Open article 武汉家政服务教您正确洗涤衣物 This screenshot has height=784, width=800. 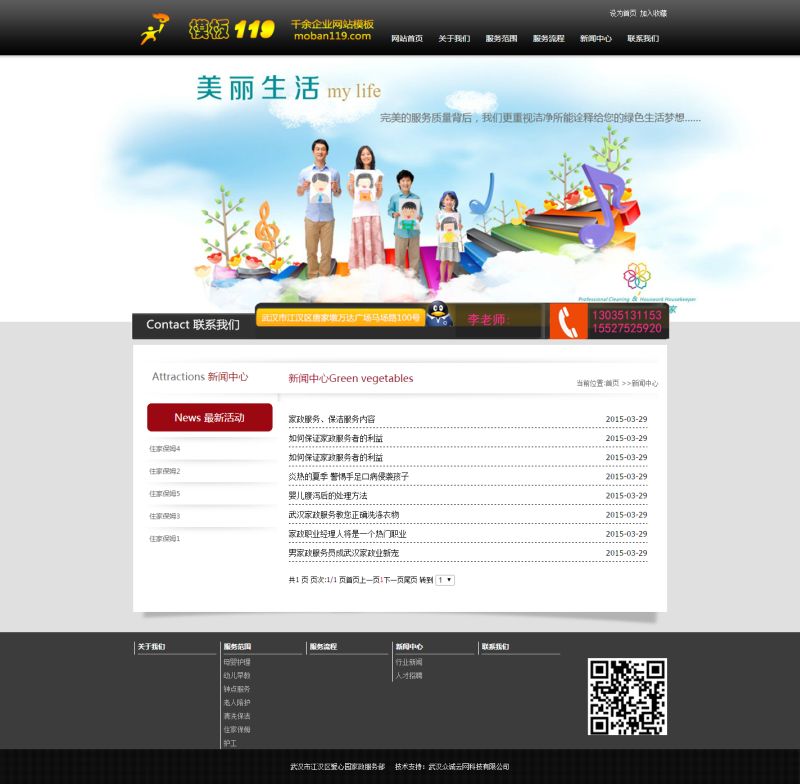(344, 515)
